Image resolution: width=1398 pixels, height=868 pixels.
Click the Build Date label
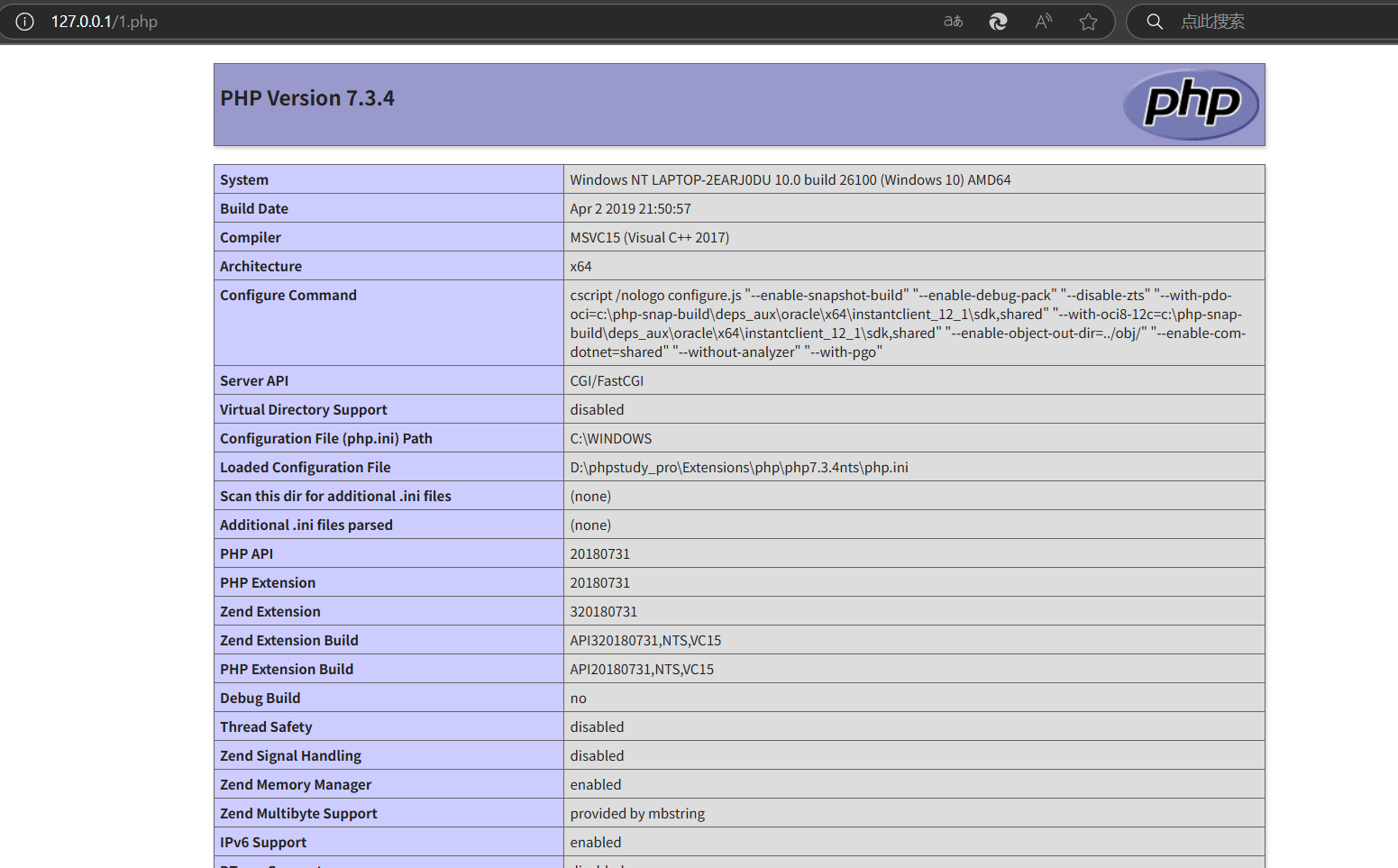pos(254,208)
